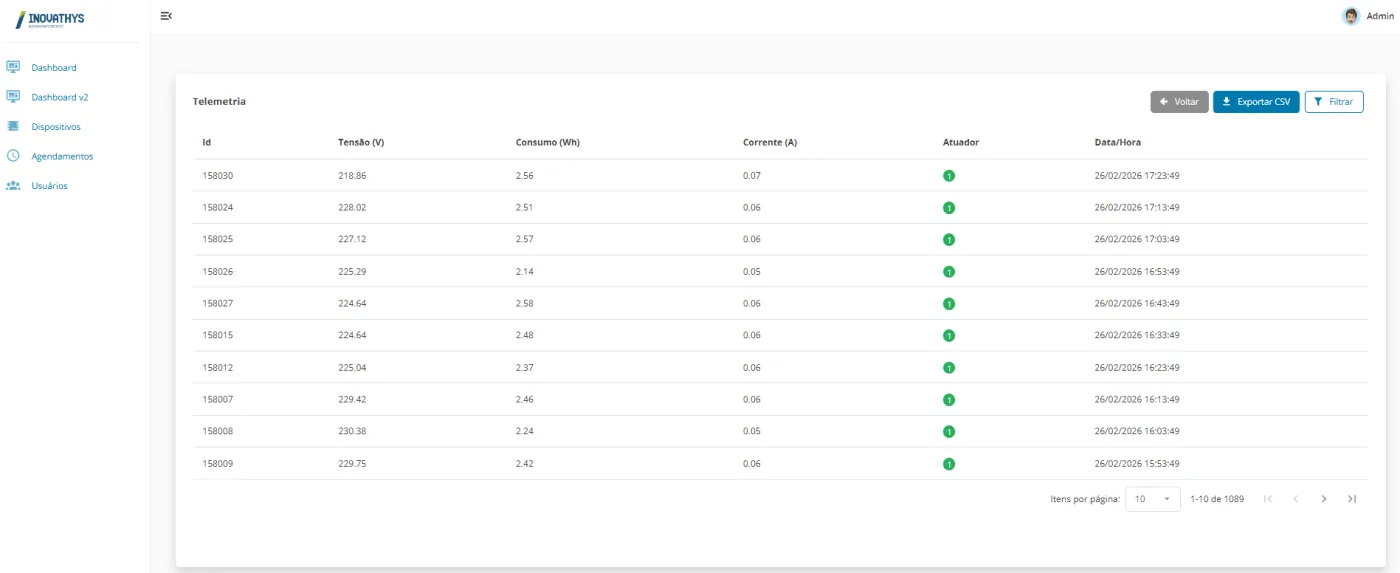Click timestamp 26/02/2026 17:03:49
This screenshot has width=1400, height=573.
pyautogui.click(x=1137, y=239)
